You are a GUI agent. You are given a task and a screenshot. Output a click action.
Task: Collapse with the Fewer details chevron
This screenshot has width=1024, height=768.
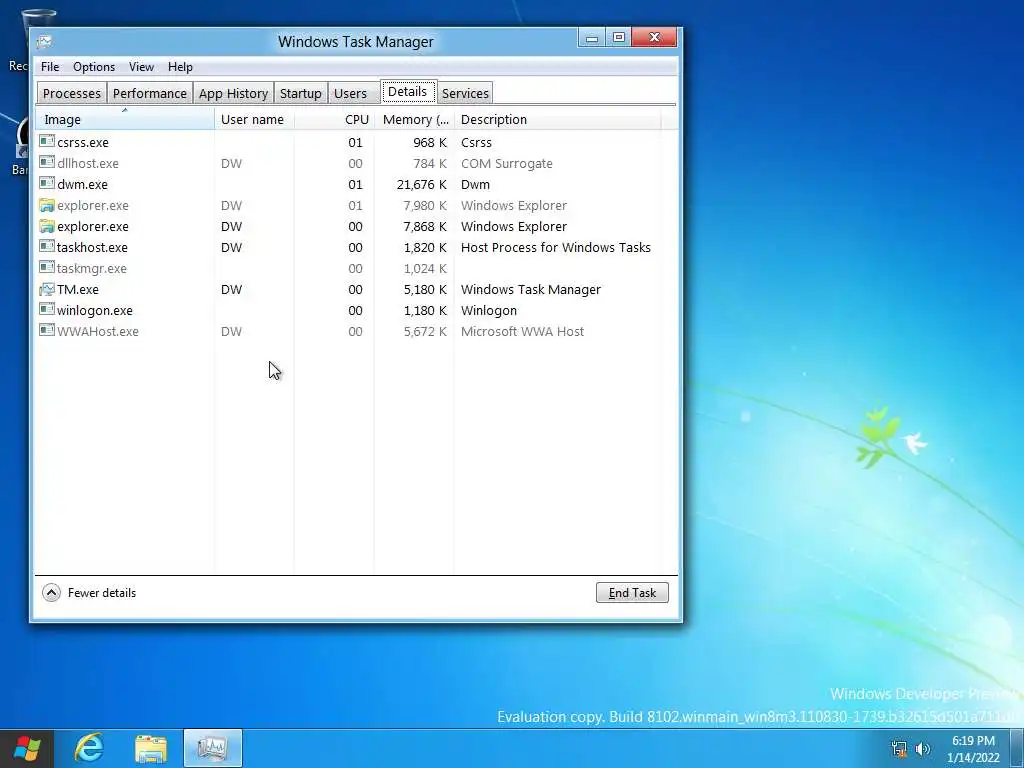(x=51, y=592)
